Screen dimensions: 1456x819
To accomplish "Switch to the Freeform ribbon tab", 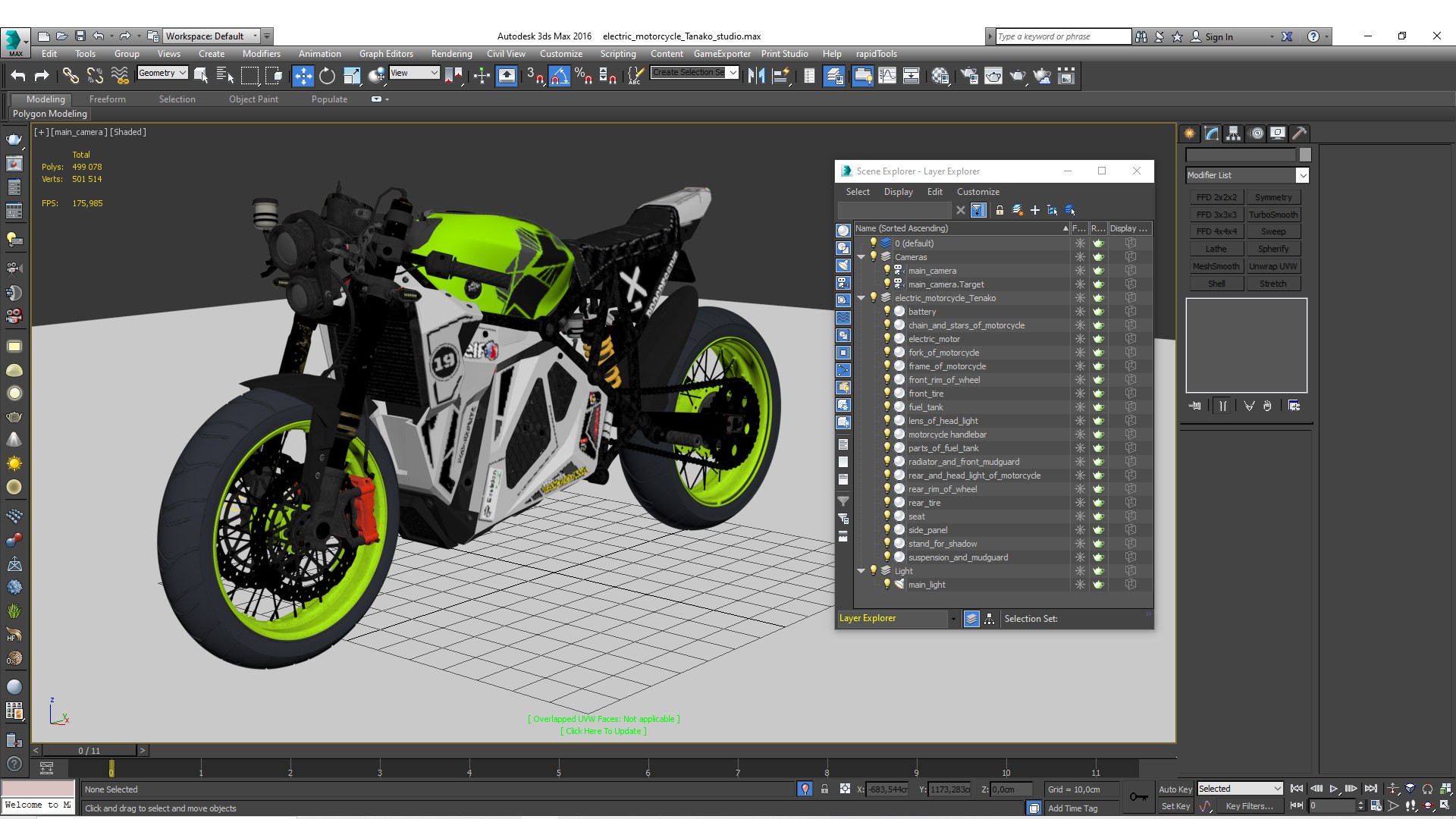I will pos(107,99).
